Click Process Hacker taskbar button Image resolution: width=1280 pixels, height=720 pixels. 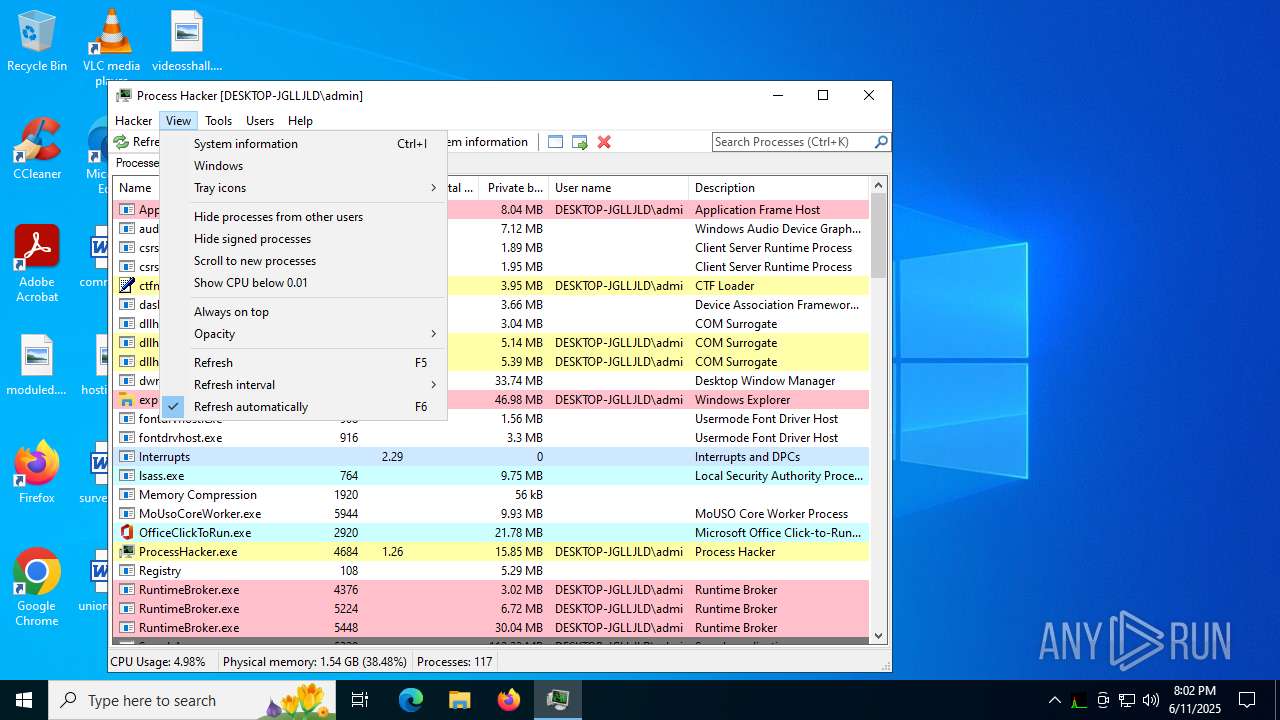coord(557,700)
